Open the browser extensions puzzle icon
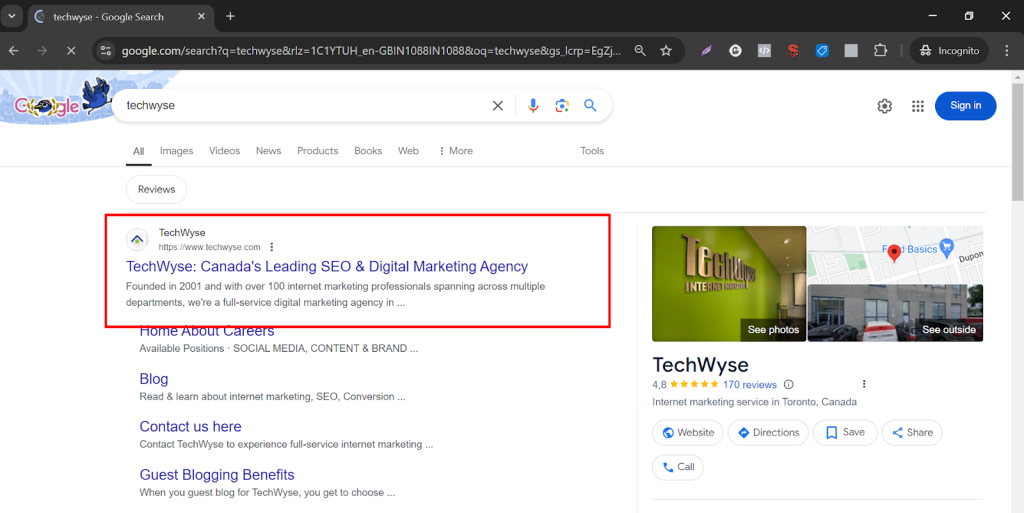1024x513 pixels. pyautogui.click(x=880, y=50)
